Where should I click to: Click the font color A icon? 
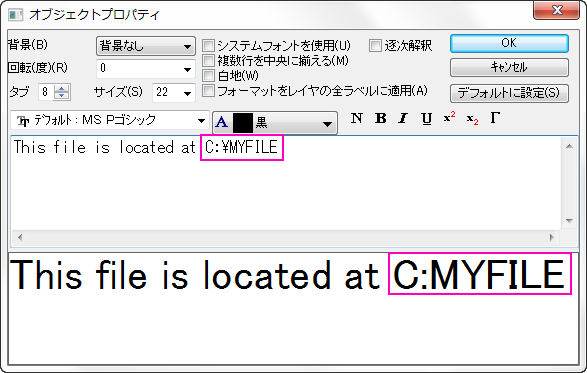(222, 122)
